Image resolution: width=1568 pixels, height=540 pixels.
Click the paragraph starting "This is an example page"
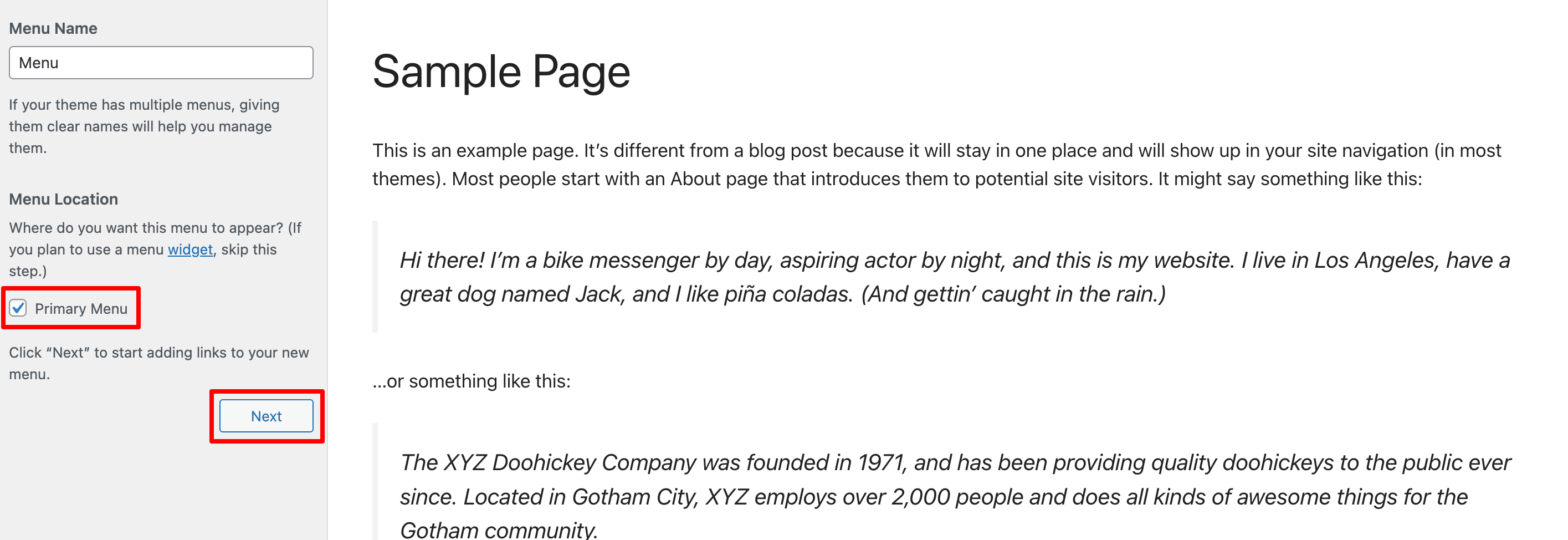pos(936,164)
